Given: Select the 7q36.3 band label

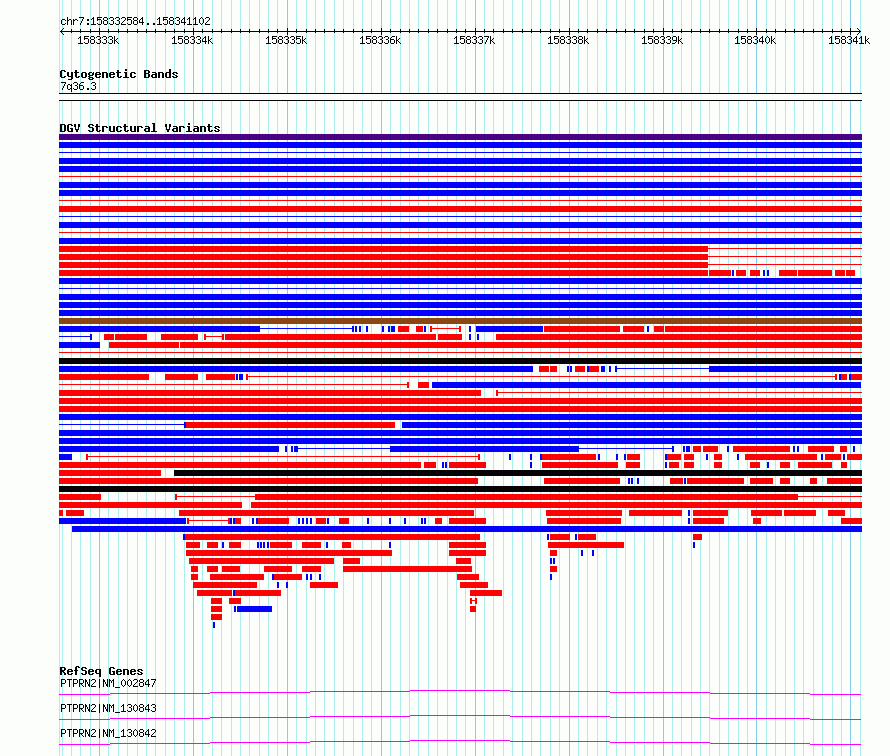Looking at the screenshot, I should coord(78,86).
